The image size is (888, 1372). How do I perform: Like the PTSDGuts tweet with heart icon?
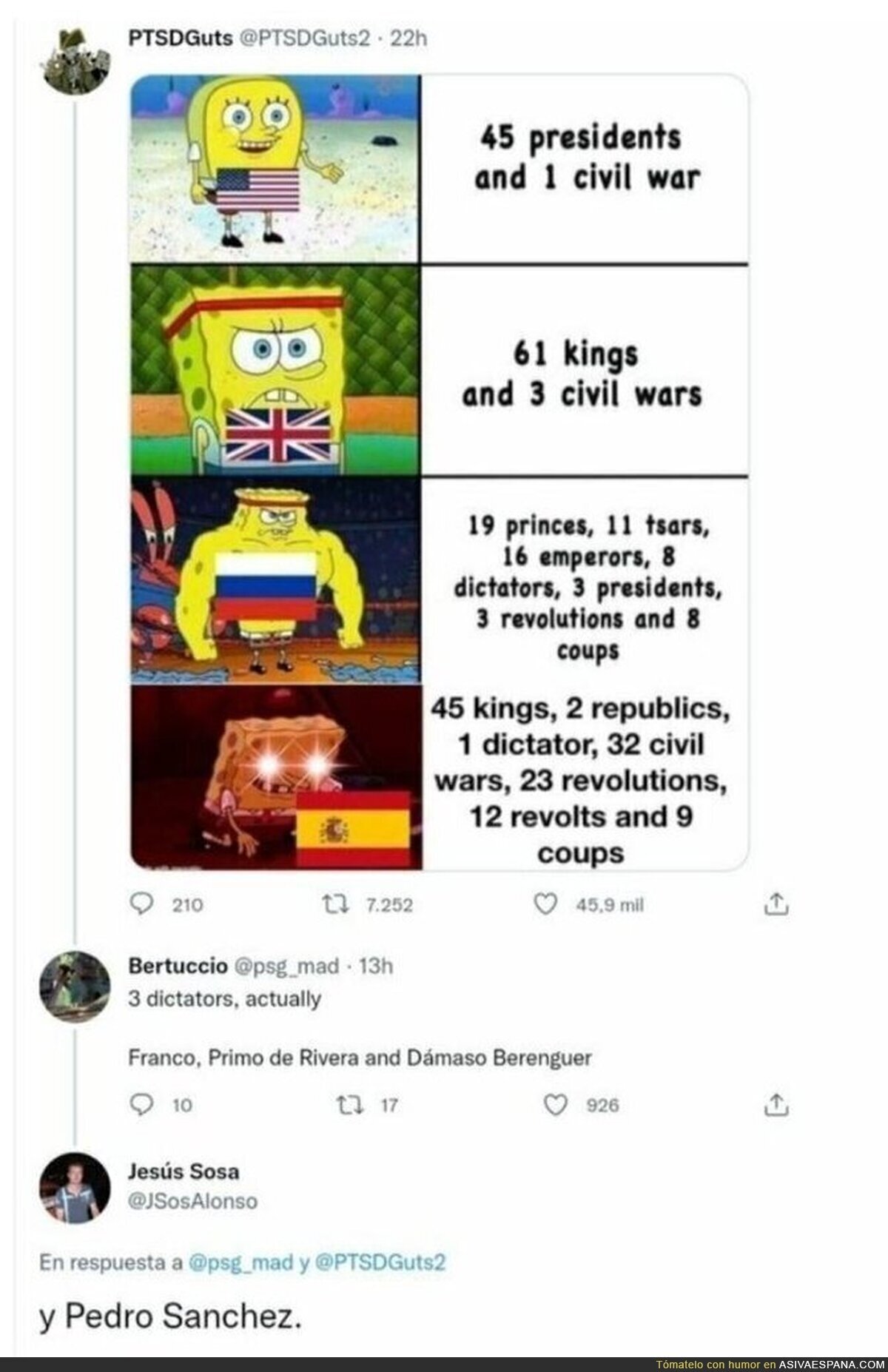pyautogui.click(x=545, y=904)
